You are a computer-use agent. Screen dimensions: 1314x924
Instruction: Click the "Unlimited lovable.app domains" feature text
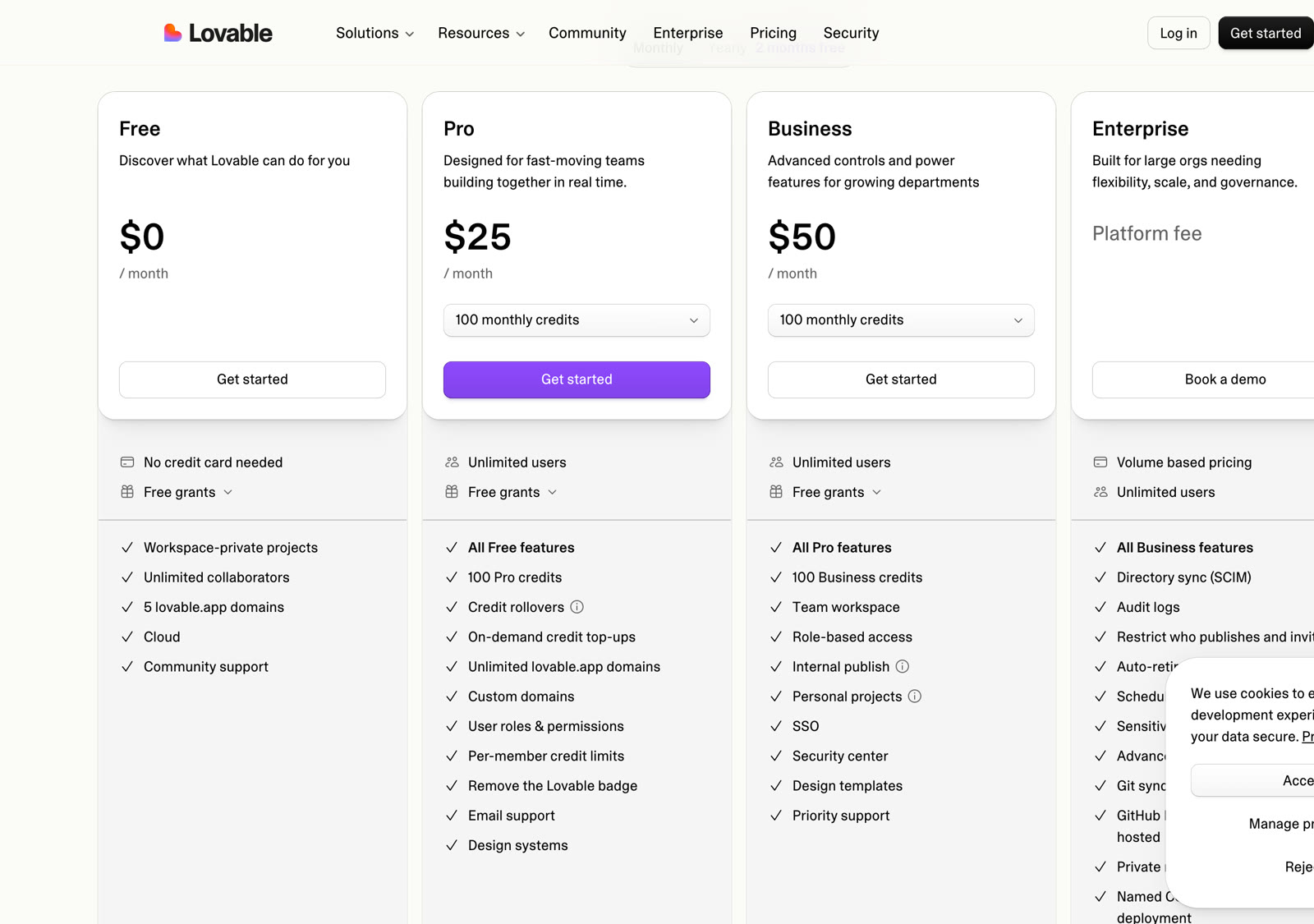(x=564, y=667)
